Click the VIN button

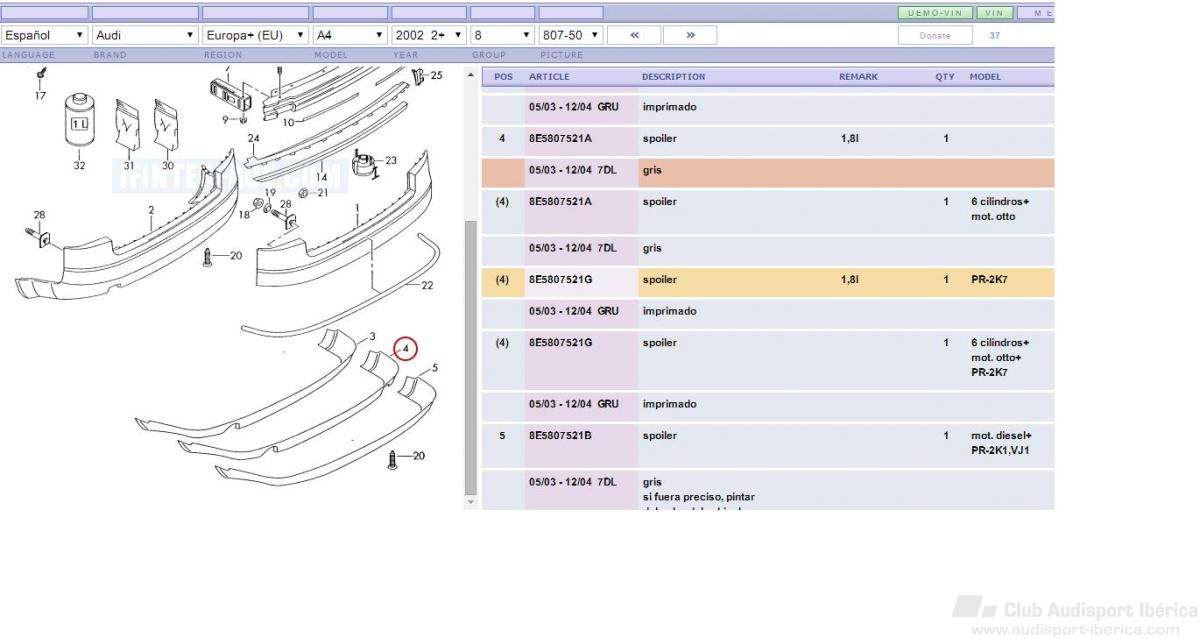(x=993, y=13)
